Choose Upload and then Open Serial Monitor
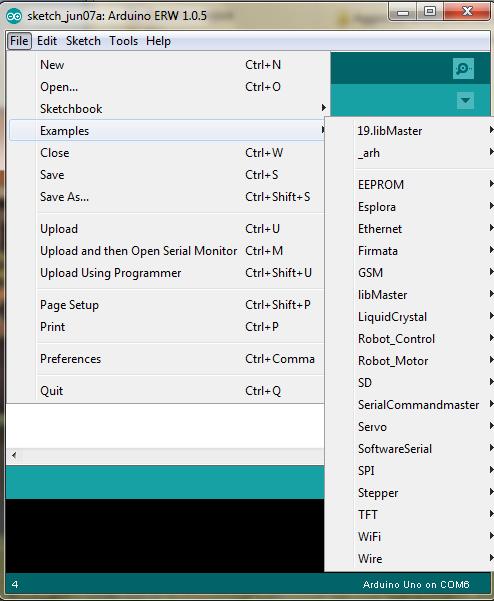The image size is (494, 601). (167, 251)
